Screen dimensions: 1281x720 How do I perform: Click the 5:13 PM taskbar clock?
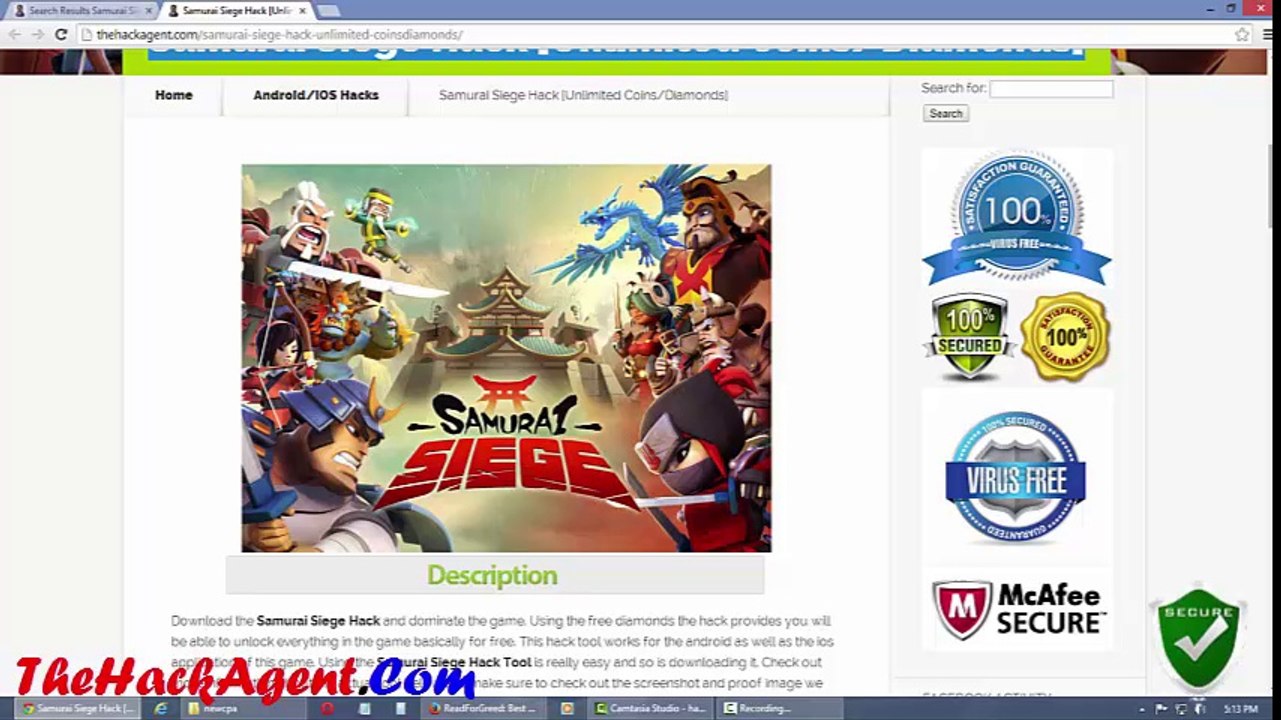click(x=1240, y=708)
